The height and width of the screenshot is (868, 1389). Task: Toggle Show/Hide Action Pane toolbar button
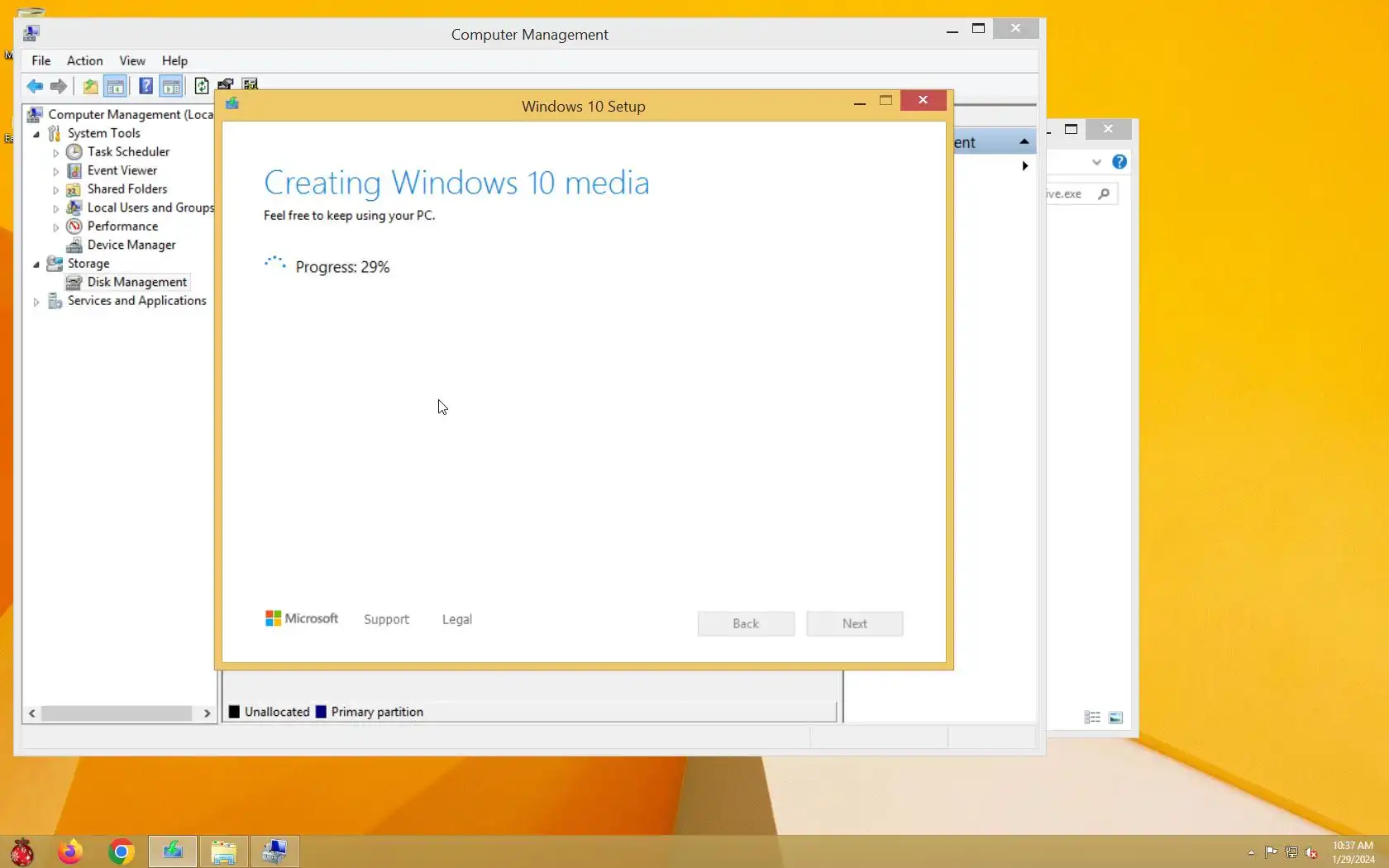(171, 86)
